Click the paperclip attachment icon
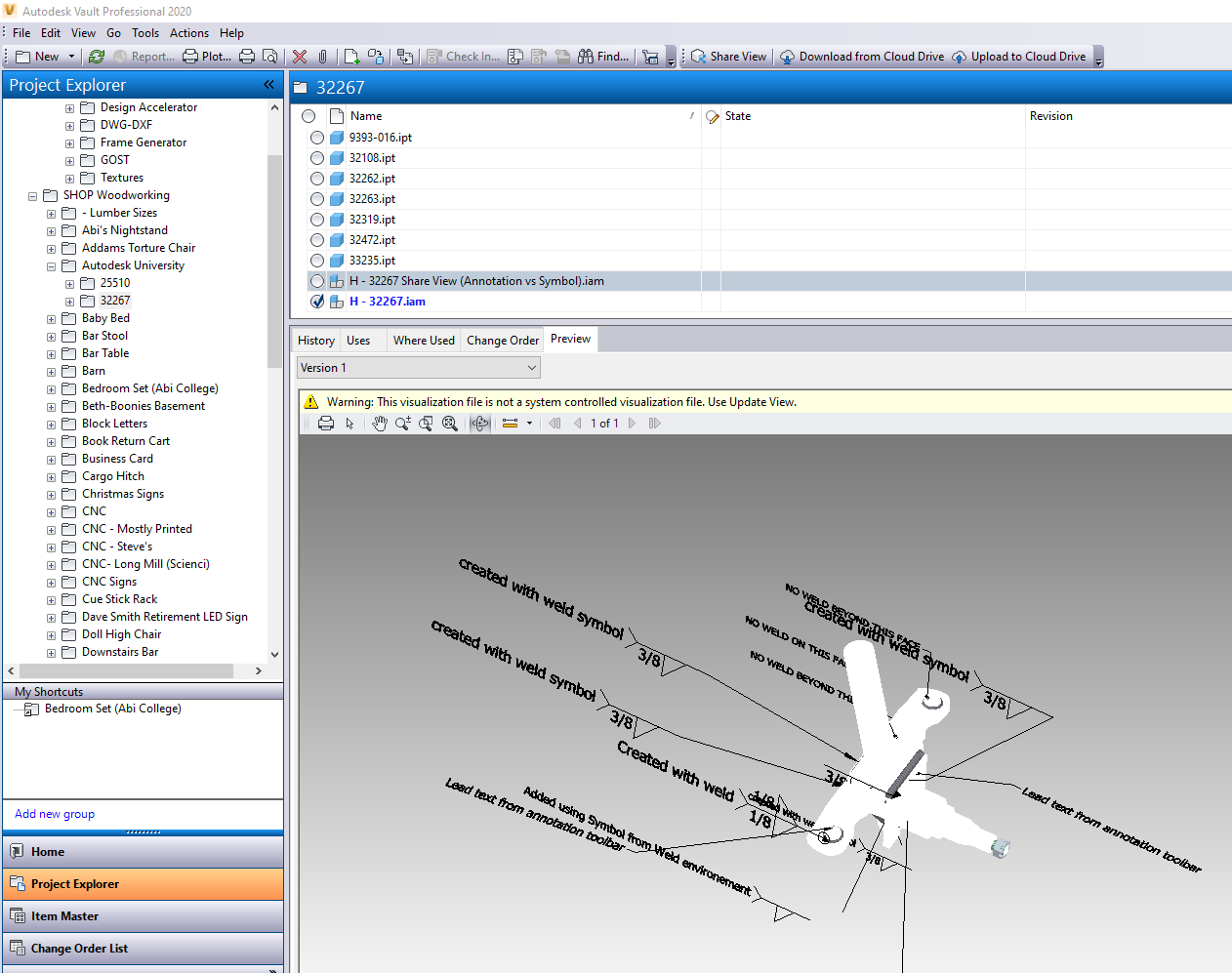The width and height of the screenshot is (1232, 973). [321, 56]
